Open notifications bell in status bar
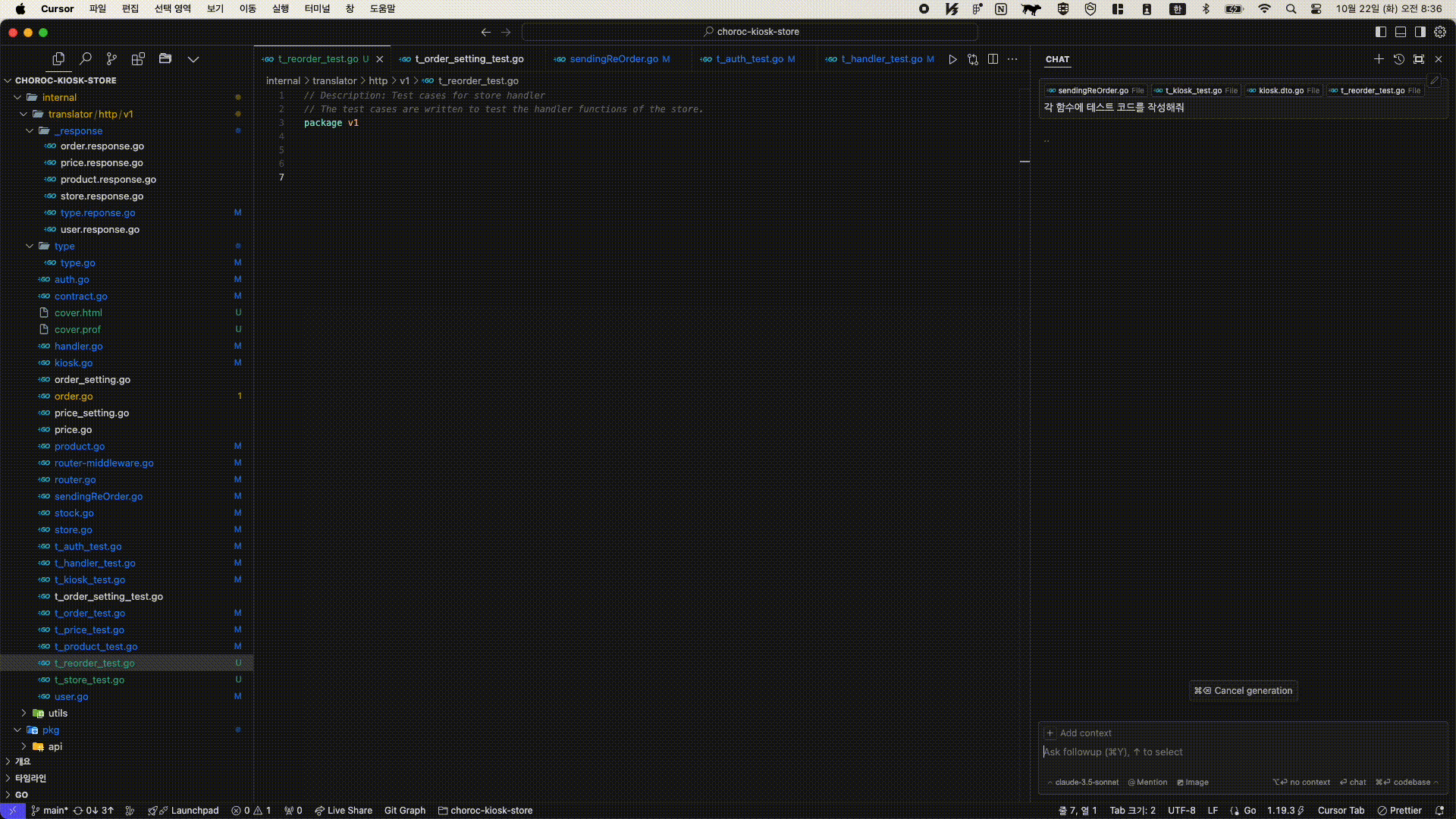 tap(1439, 811)
